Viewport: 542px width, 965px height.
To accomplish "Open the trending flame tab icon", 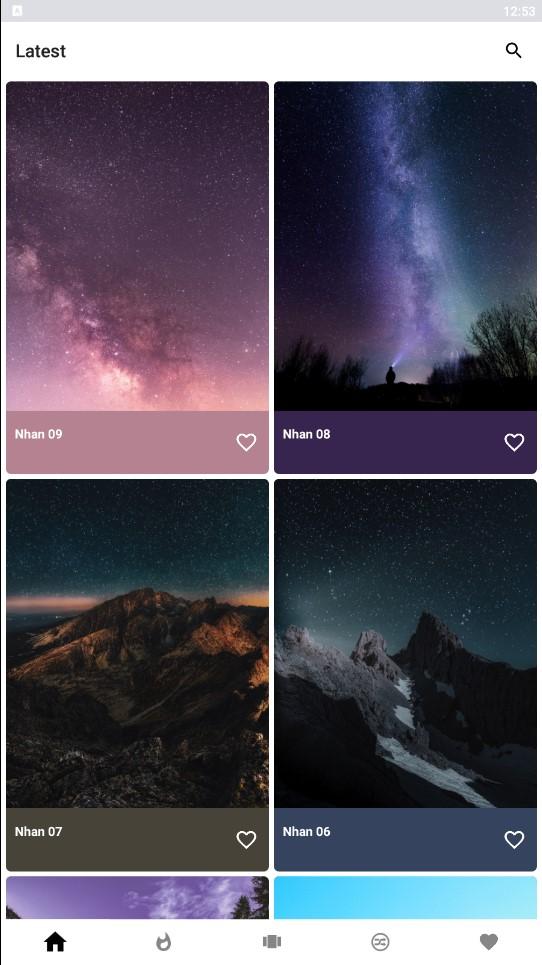I will tap(163, 942).
